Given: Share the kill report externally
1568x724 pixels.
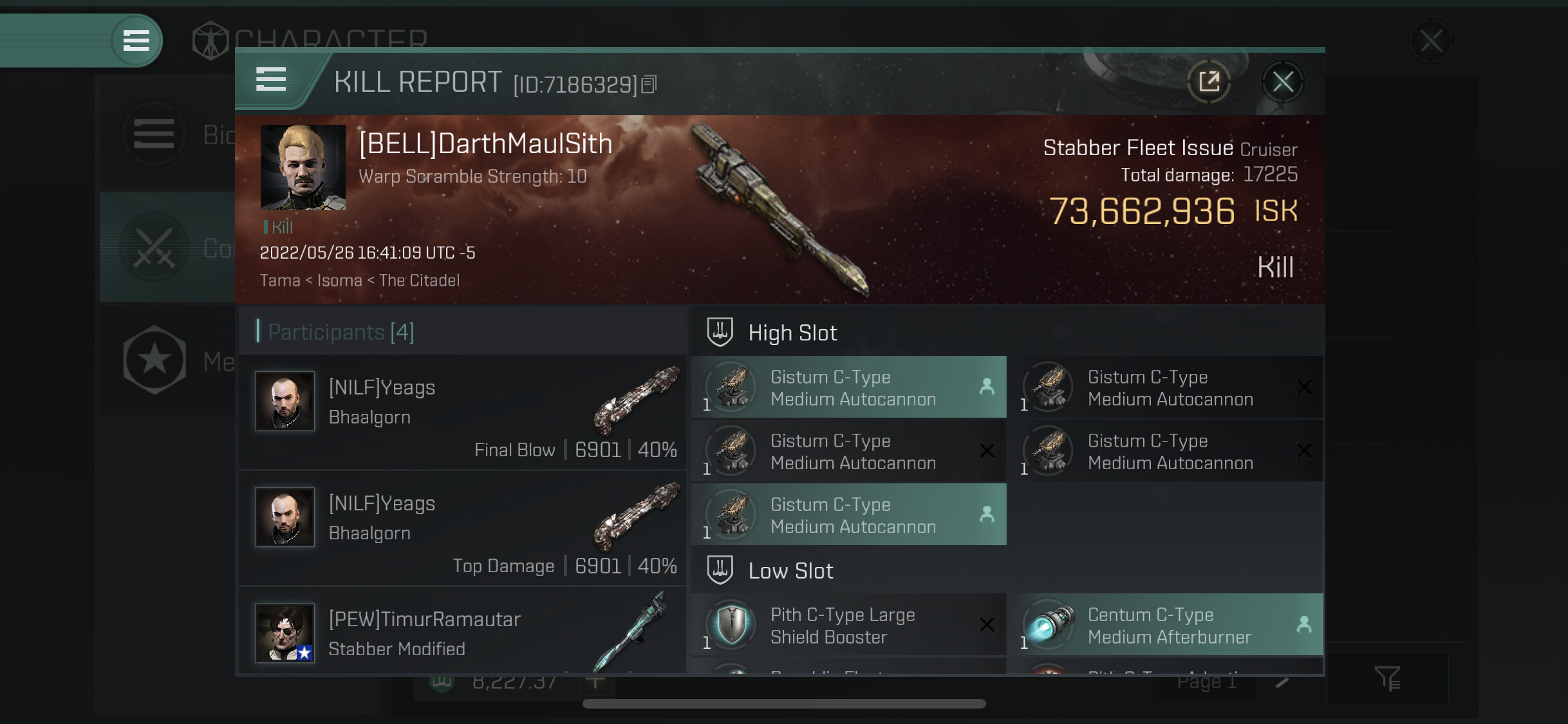Looking at the screenshot, I should (1208, 82).
